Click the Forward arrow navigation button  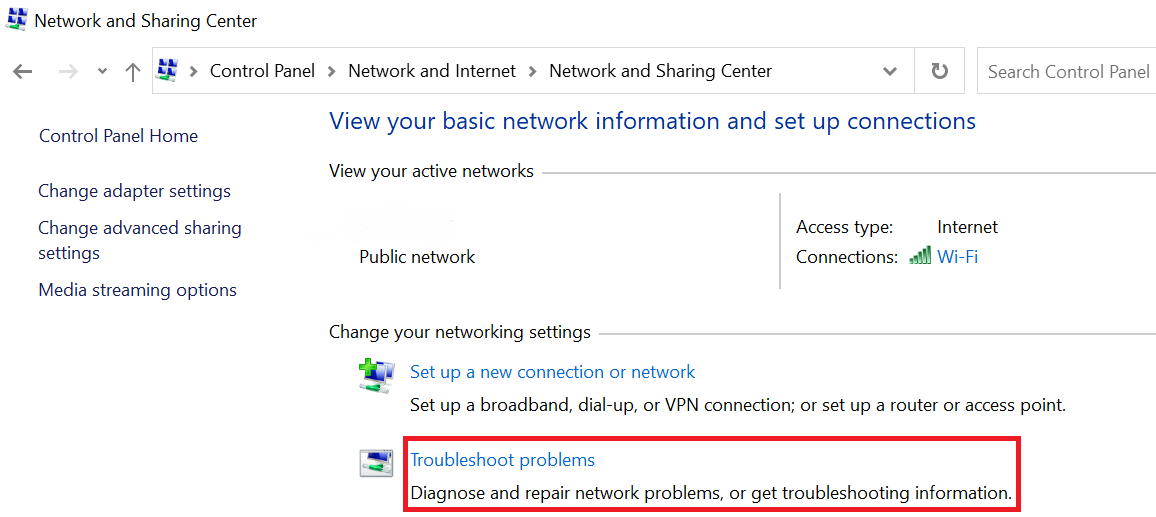click(x=68, y=72)
